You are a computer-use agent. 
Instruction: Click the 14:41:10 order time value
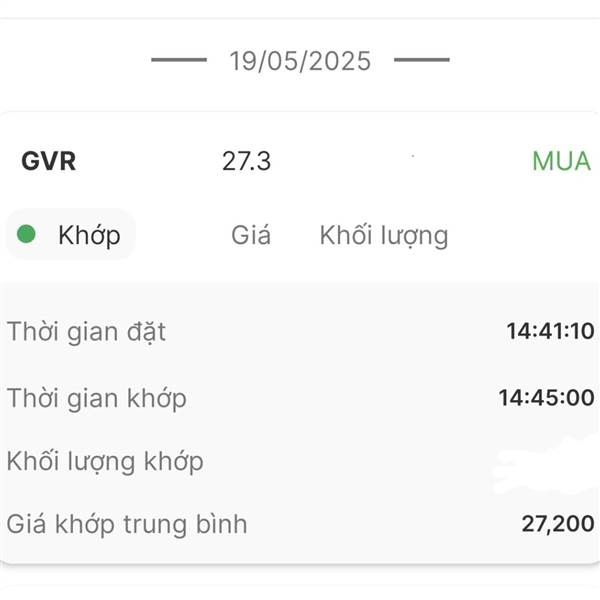coord(550,331)
